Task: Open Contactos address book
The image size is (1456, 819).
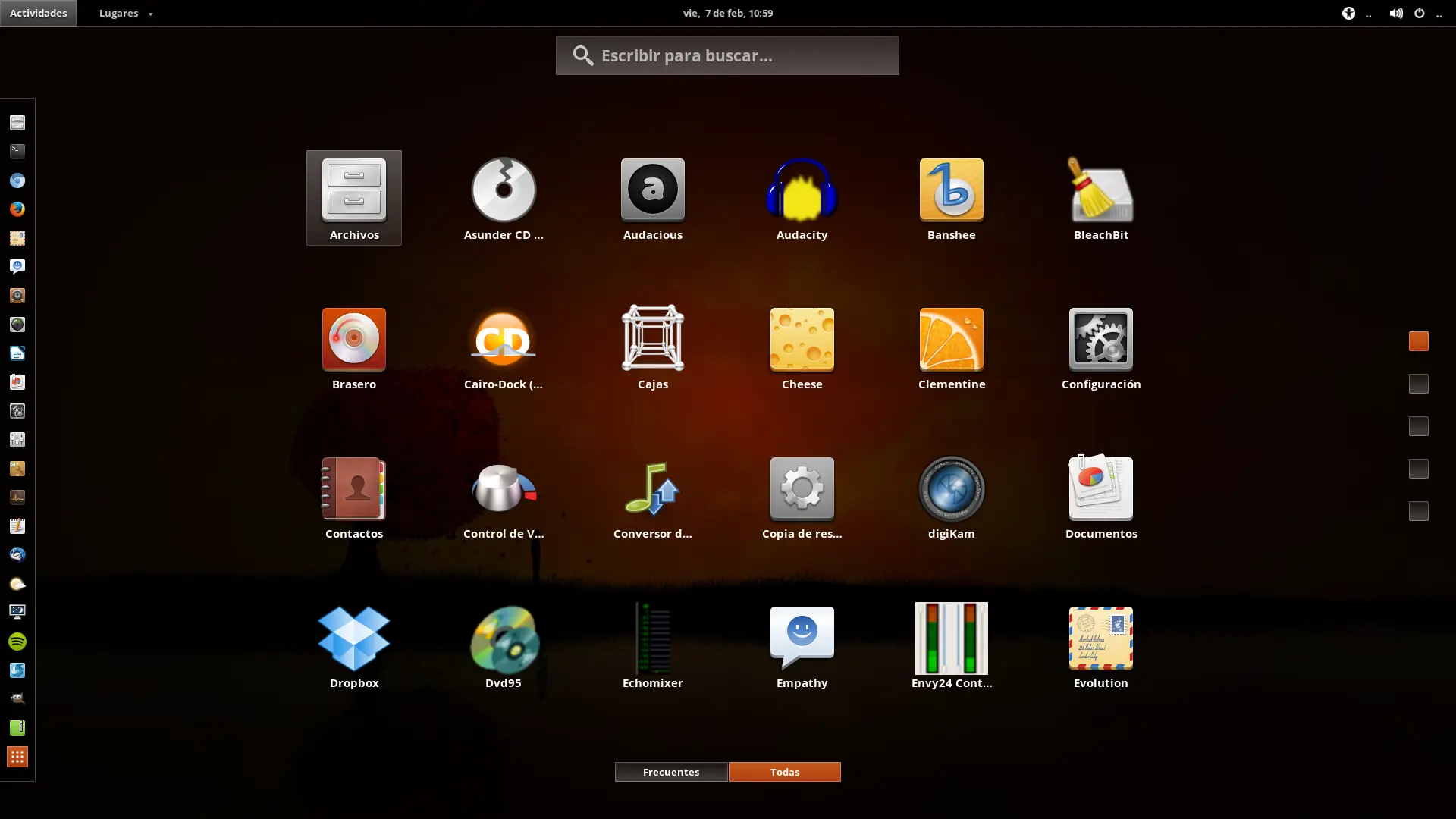Action: (x=354, y=497)
